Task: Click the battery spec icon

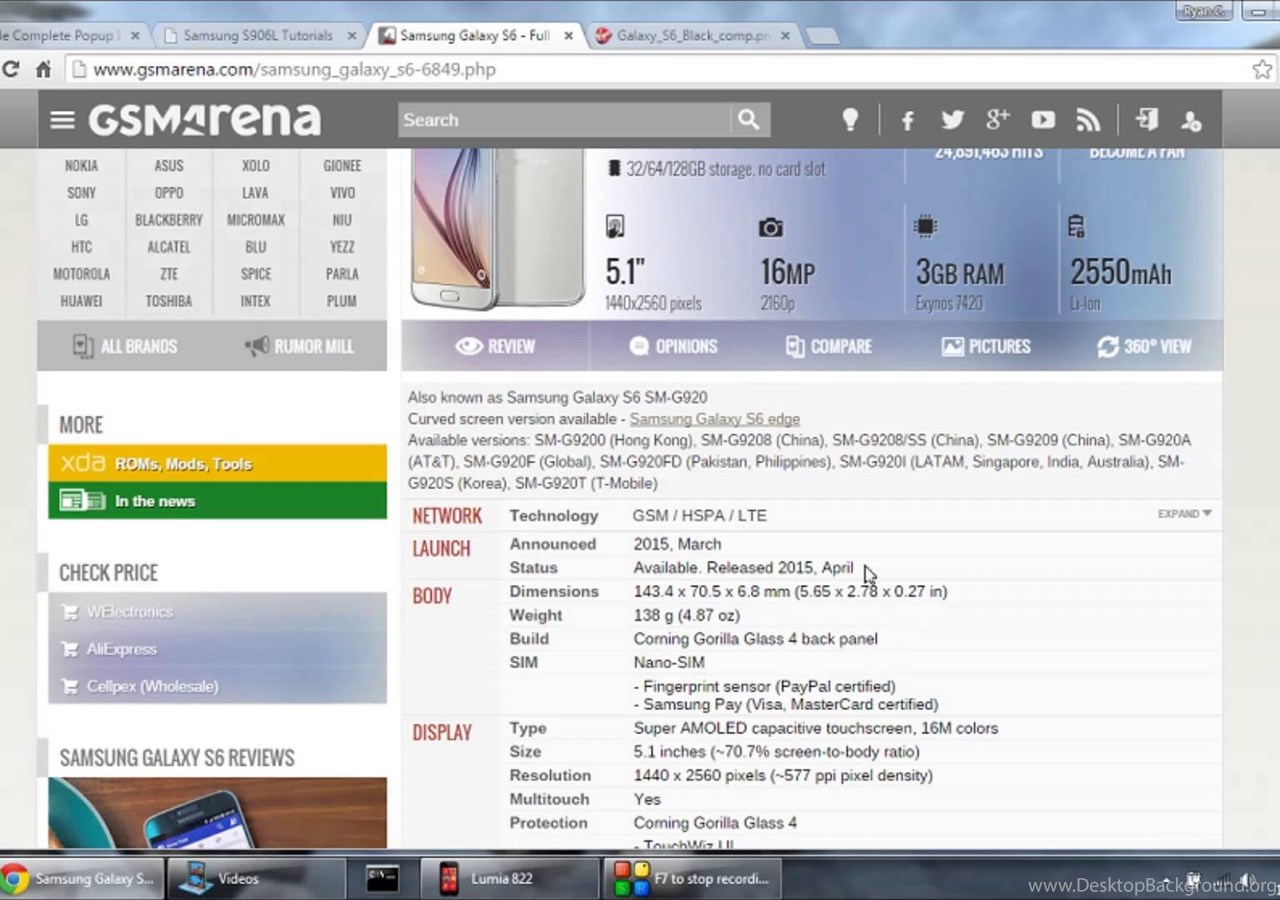Action: tap(1076, 226)
